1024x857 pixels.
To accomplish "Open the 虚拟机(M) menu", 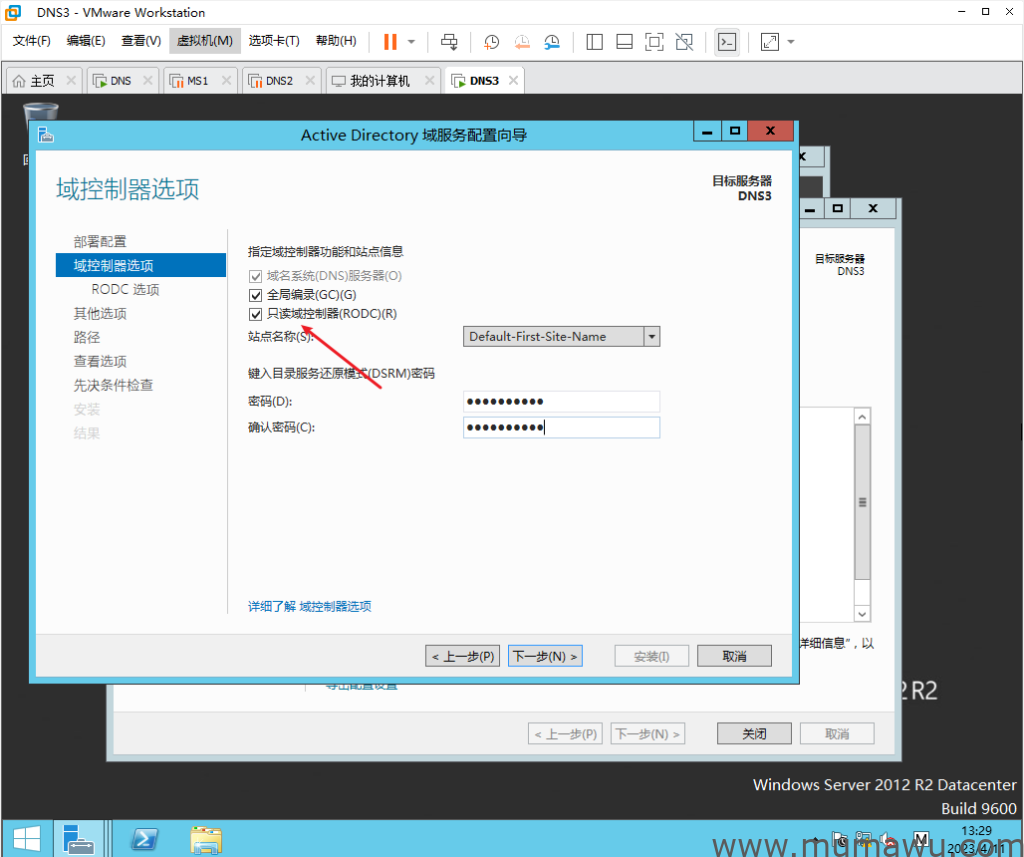I will tap(204, 41).
